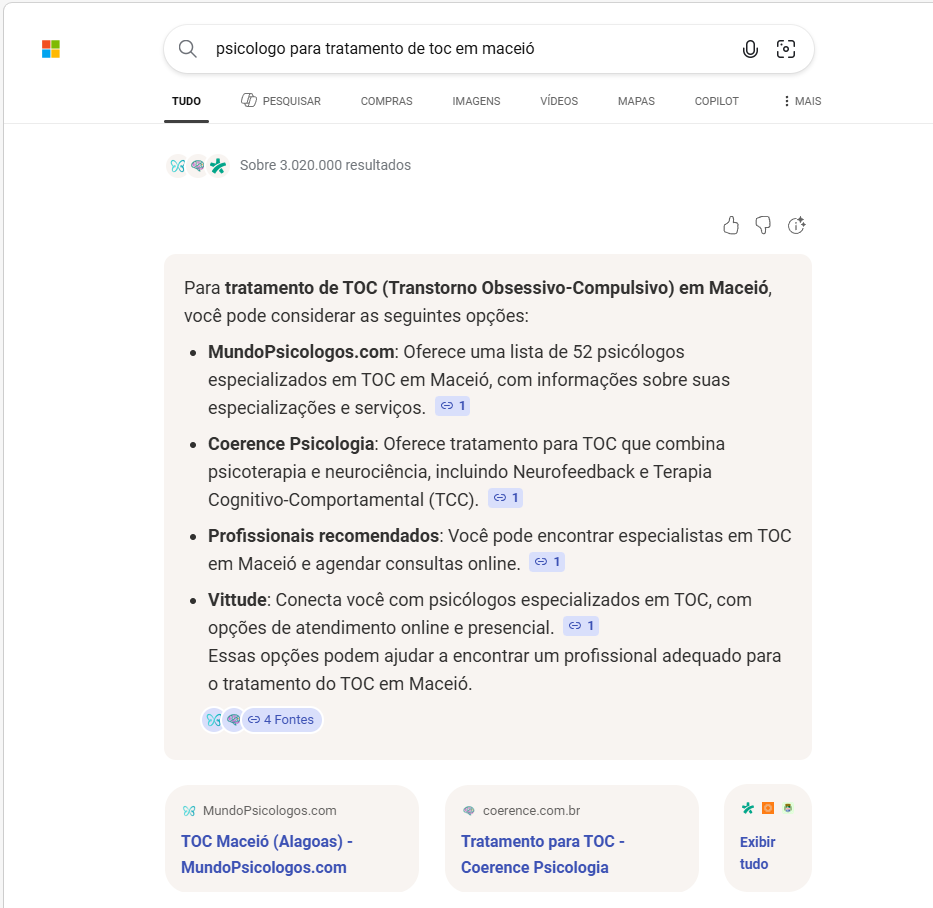Click the Microsoft logo icon
Viewport: 933px width, 908px height.
click(x=51, y=49)
